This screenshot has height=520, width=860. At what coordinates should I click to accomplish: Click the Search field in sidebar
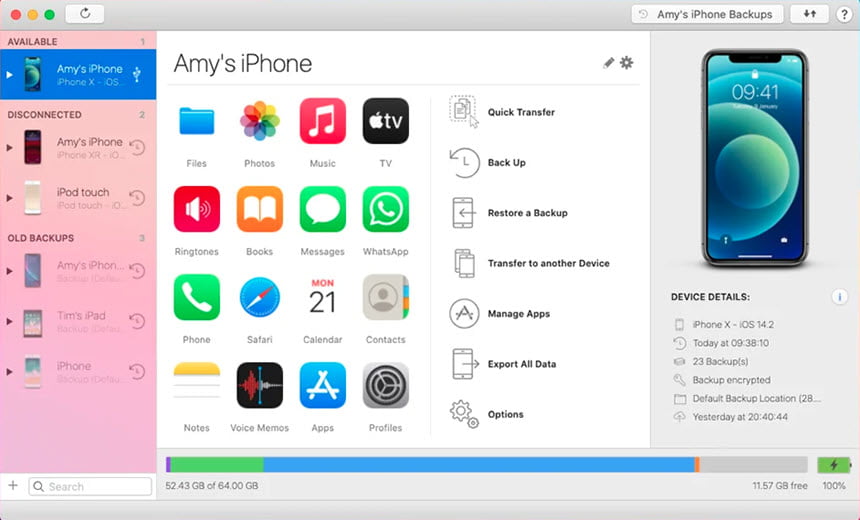(90, 487)
